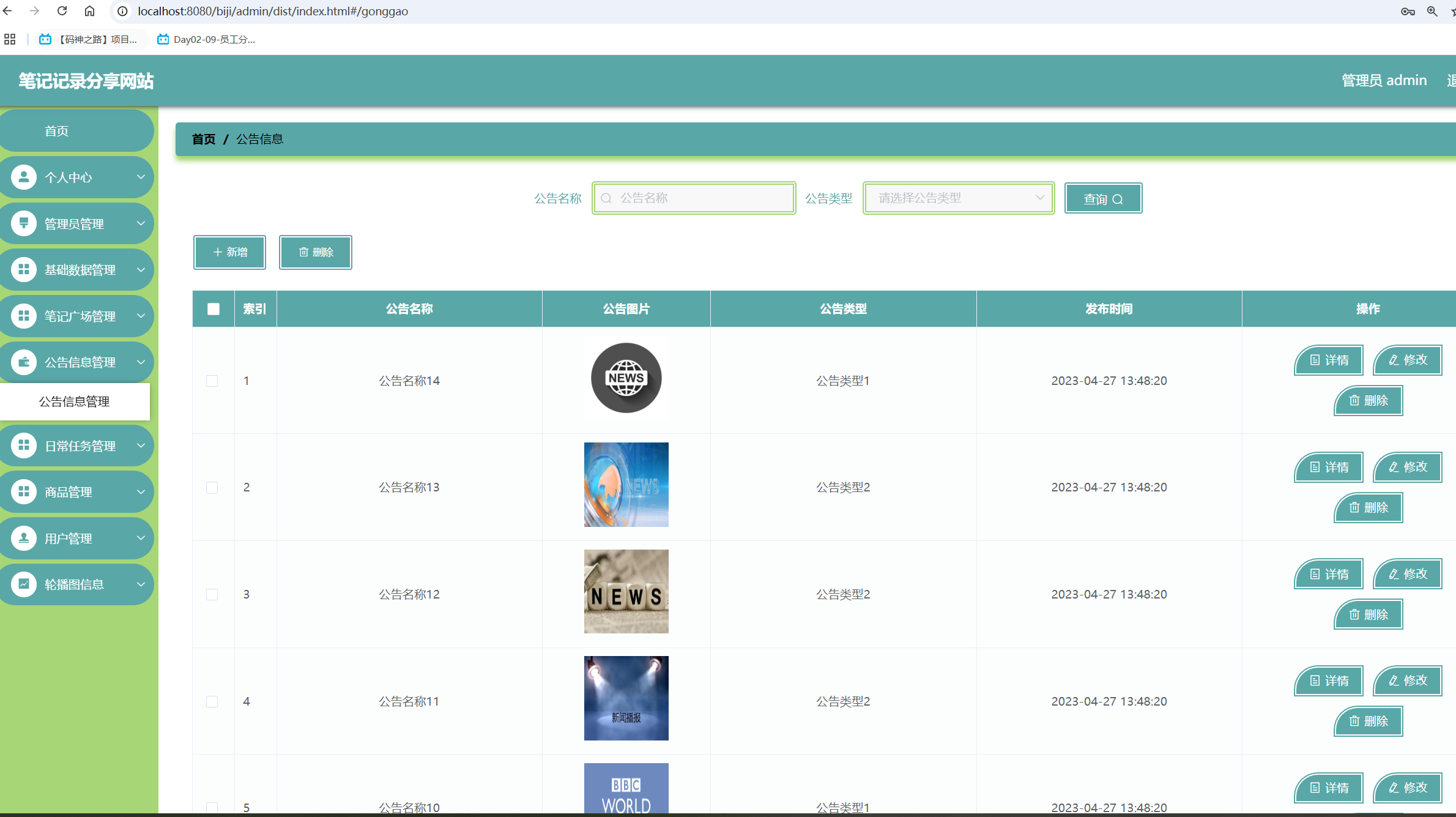This screenshot has width=1456, height=817.
Task: Expand 用户管理 menu chevron
Action: (x=141, y=538)
